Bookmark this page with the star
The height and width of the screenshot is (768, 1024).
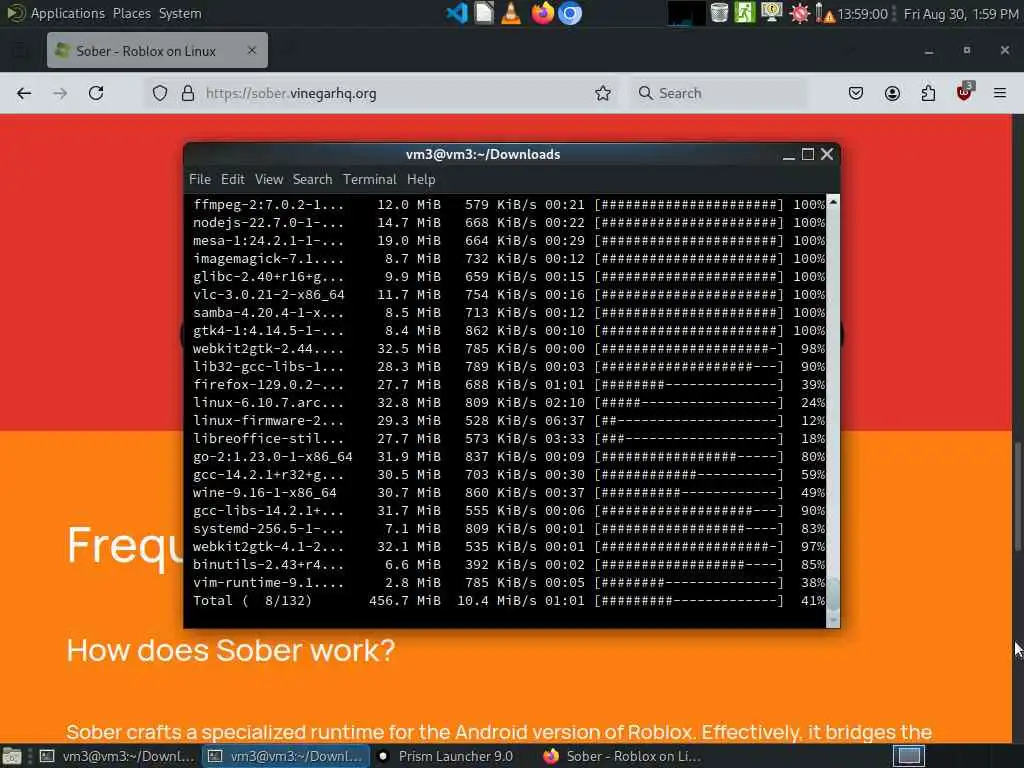[603, 93]
